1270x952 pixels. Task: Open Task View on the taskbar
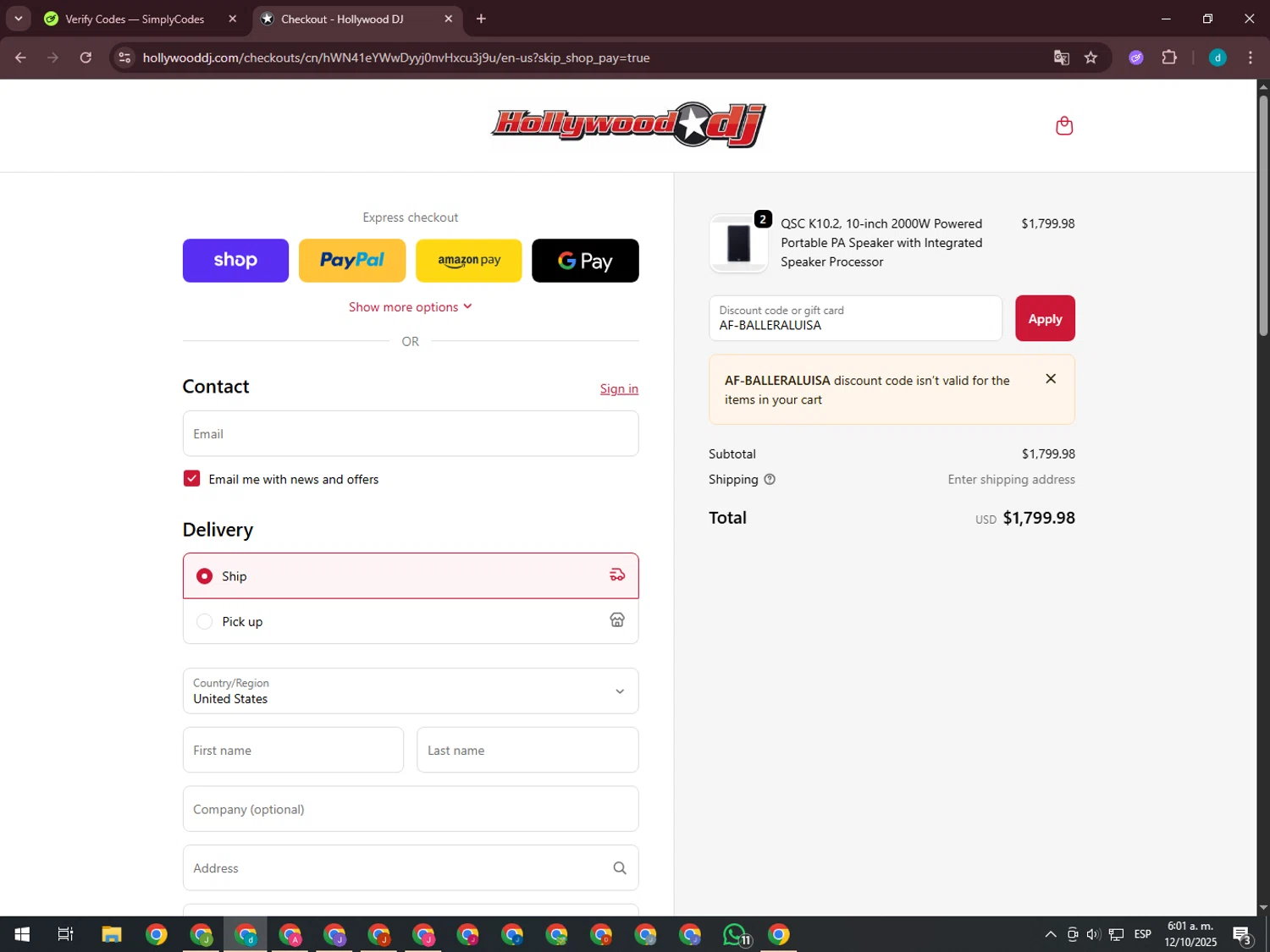point(65,934)
